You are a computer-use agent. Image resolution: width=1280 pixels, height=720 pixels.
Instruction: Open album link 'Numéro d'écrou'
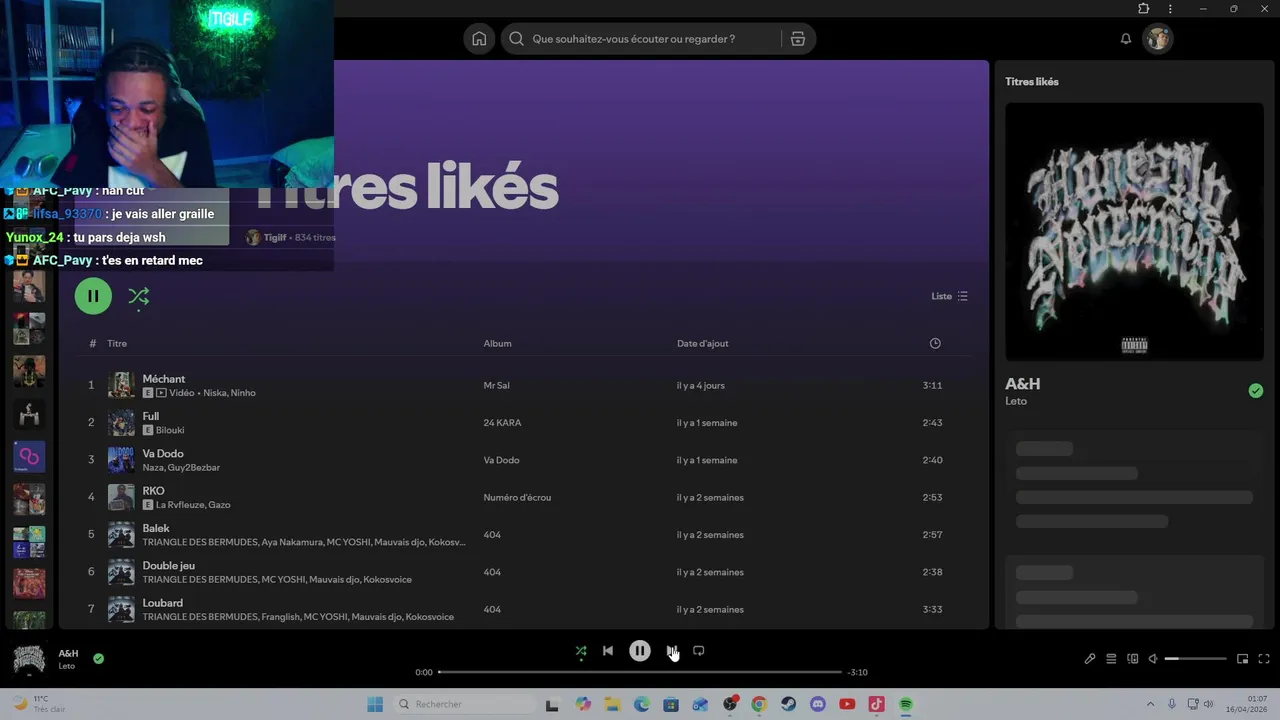point(517,497)
